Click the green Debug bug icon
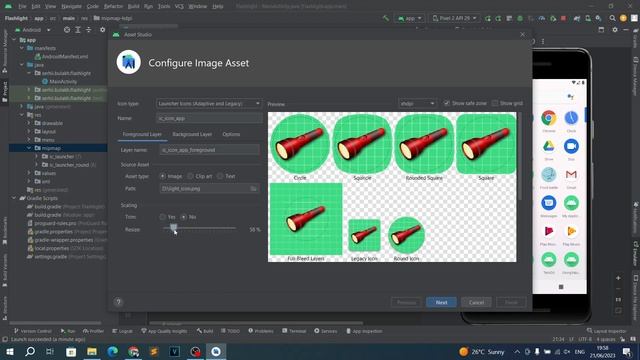Screen dimensions: 640x360 click(x=520, y=18)
